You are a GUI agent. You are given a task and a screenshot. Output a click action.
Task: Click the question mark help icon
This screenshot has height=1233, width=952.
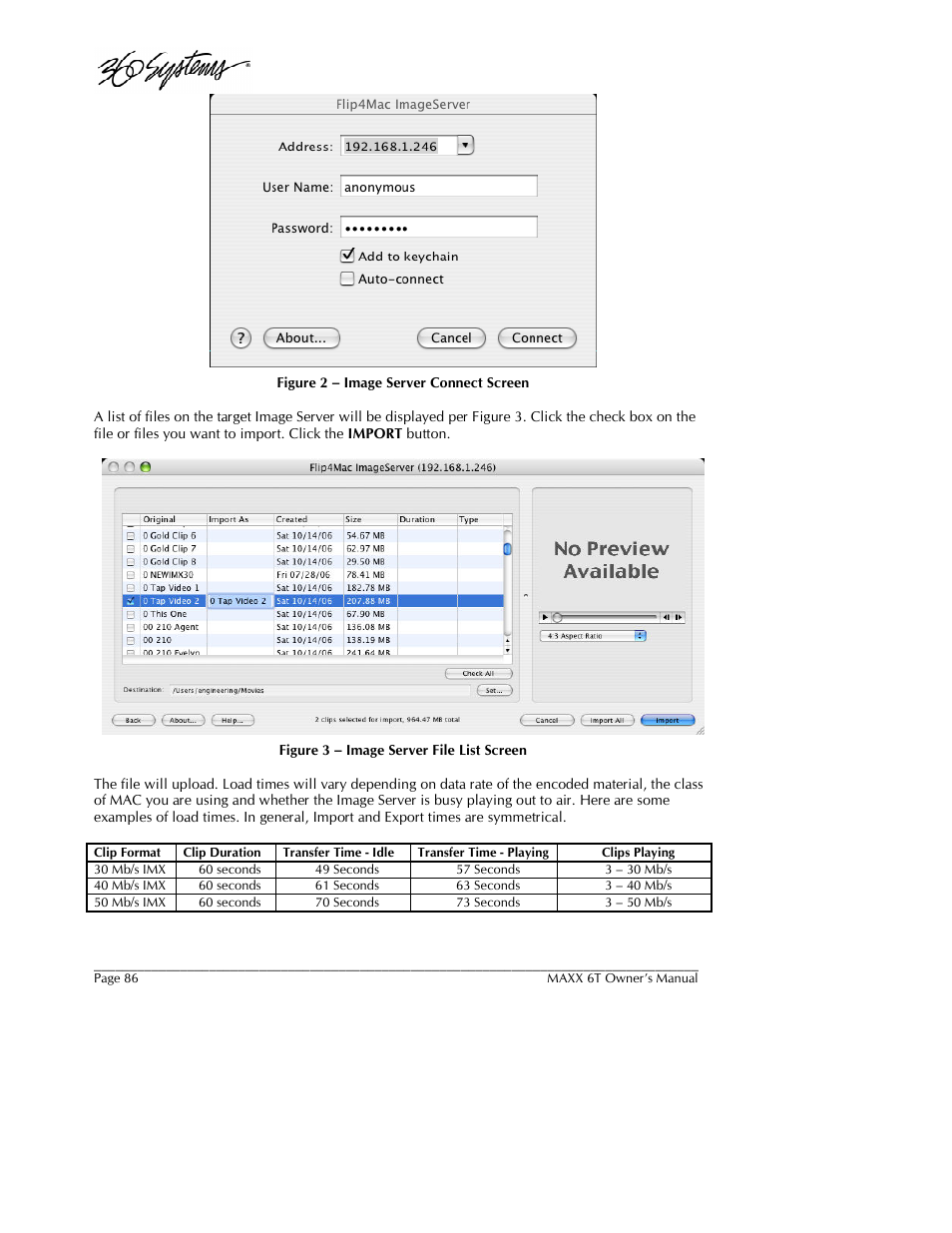(x=240, y=337)
